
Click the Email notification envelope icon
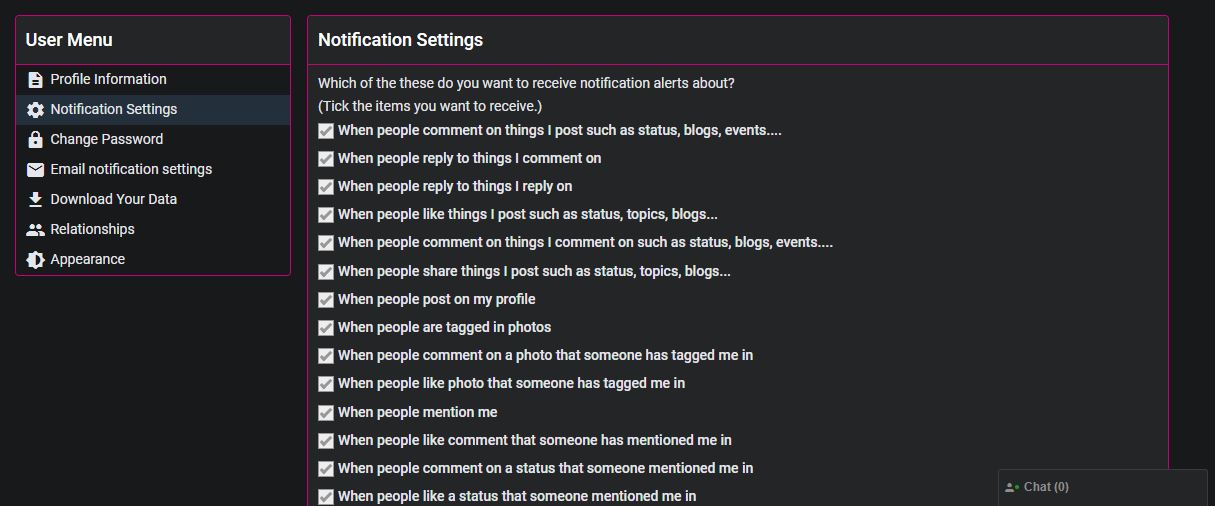pyautogui.click(x=35, y=170)
